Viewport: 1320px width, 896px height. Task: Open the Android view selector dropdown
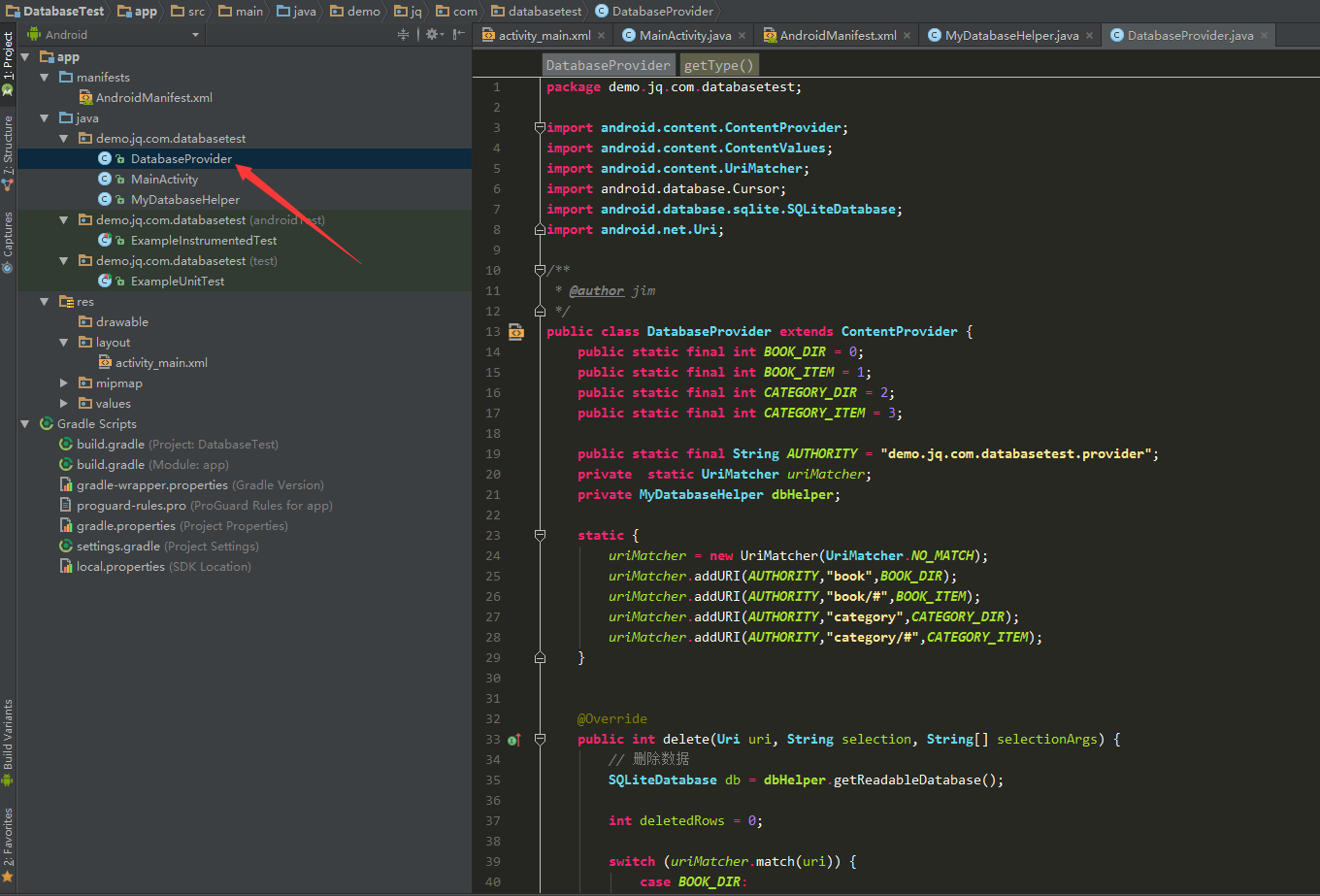[115, 34]
